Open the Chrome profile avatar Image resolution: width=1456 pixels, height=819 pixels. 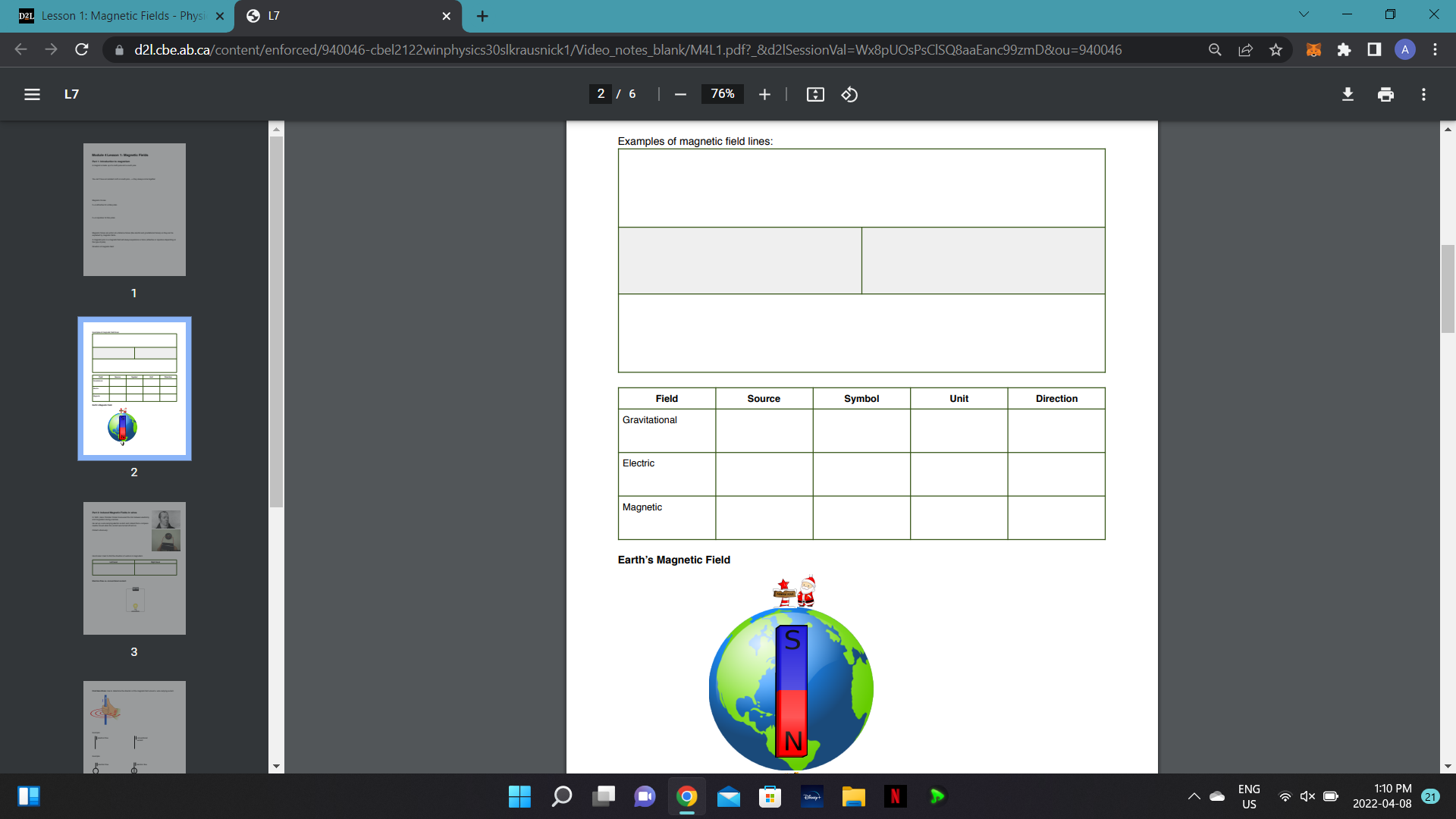click(1404, 50)
